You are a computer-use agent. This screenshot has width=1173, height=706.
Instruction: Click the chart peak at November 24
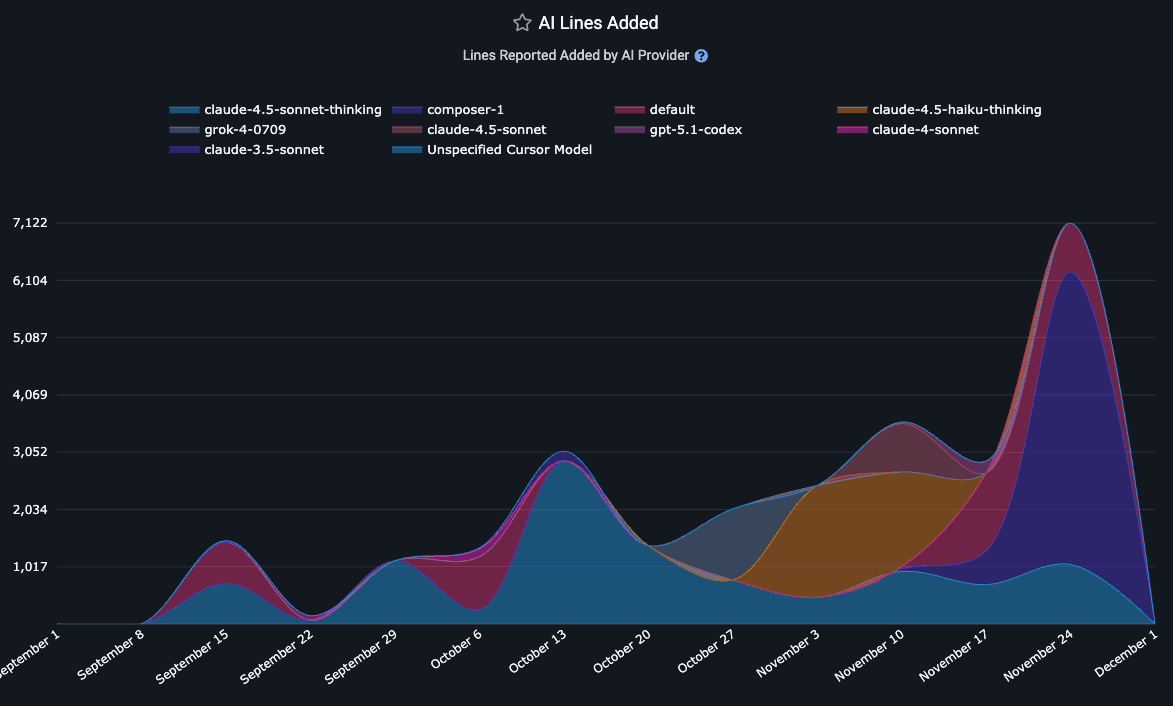(1069, 224)
